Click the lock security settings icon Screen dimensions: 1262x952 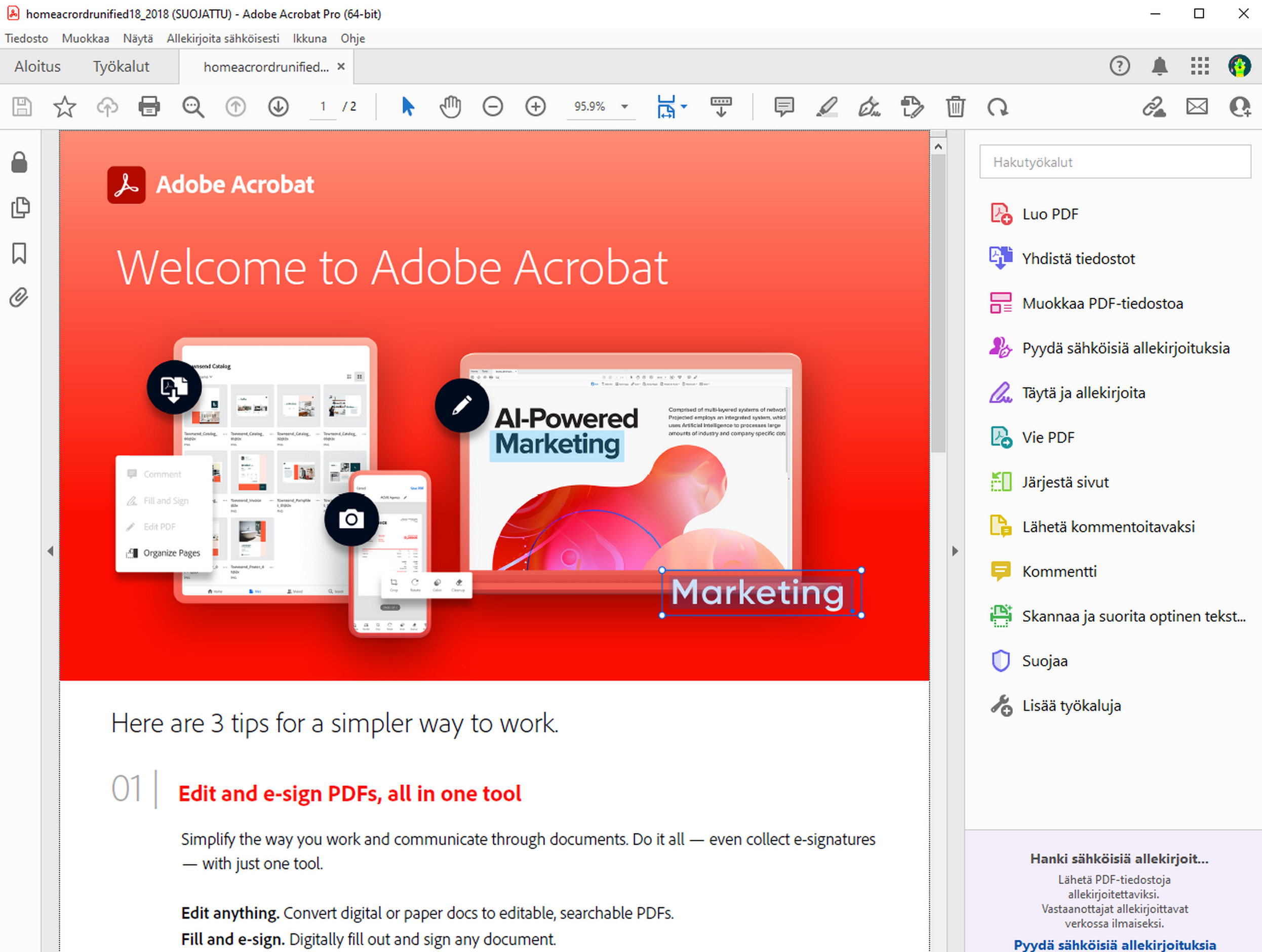tap(19, 163)
